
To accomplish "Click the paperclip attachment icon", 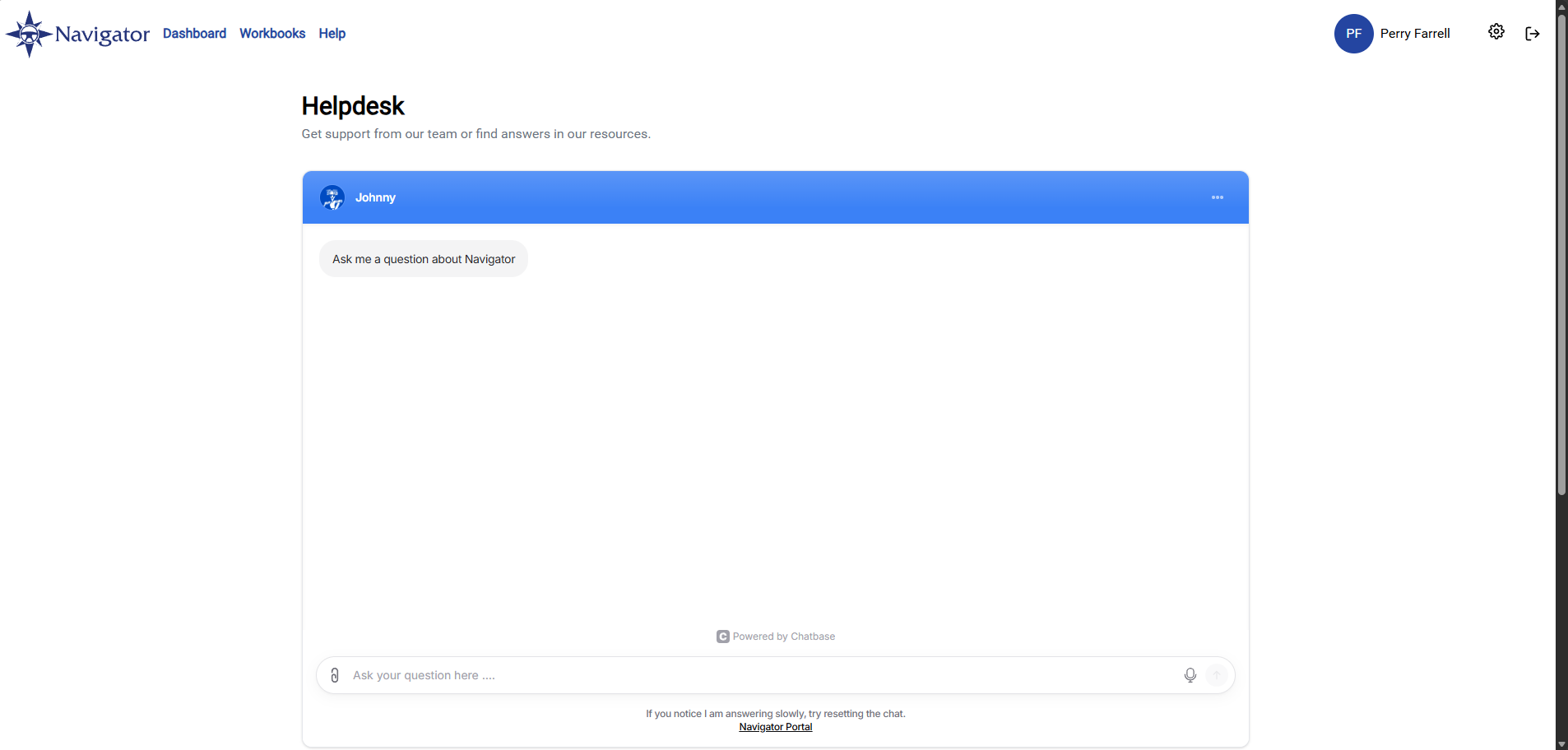I will (x=335, y=675).
